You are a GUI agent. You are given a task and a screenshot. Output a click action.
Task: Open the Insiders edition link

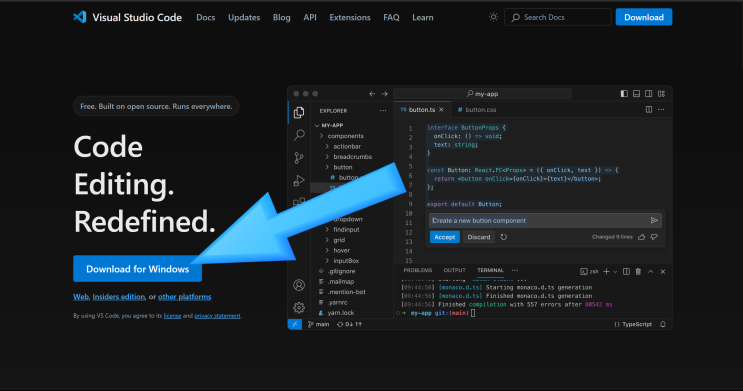(118, 297)
